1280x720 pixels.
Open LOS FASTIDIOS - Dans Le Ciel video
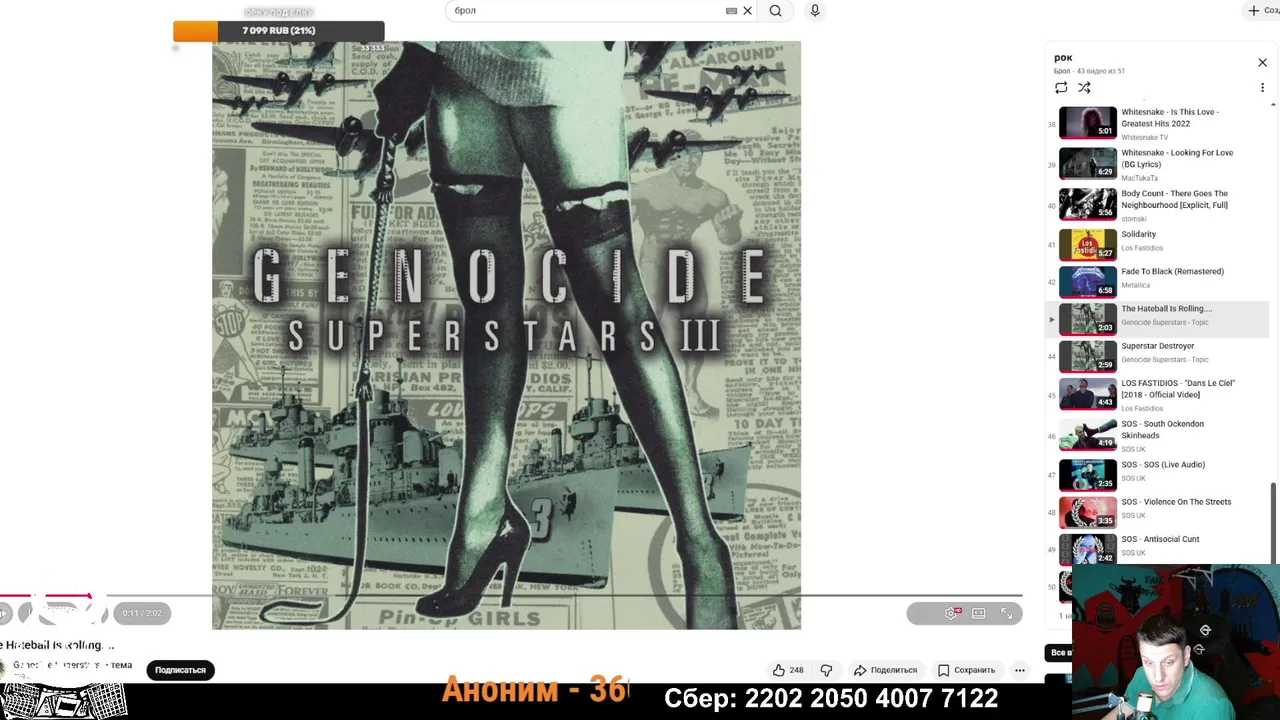click(1157, 394)
